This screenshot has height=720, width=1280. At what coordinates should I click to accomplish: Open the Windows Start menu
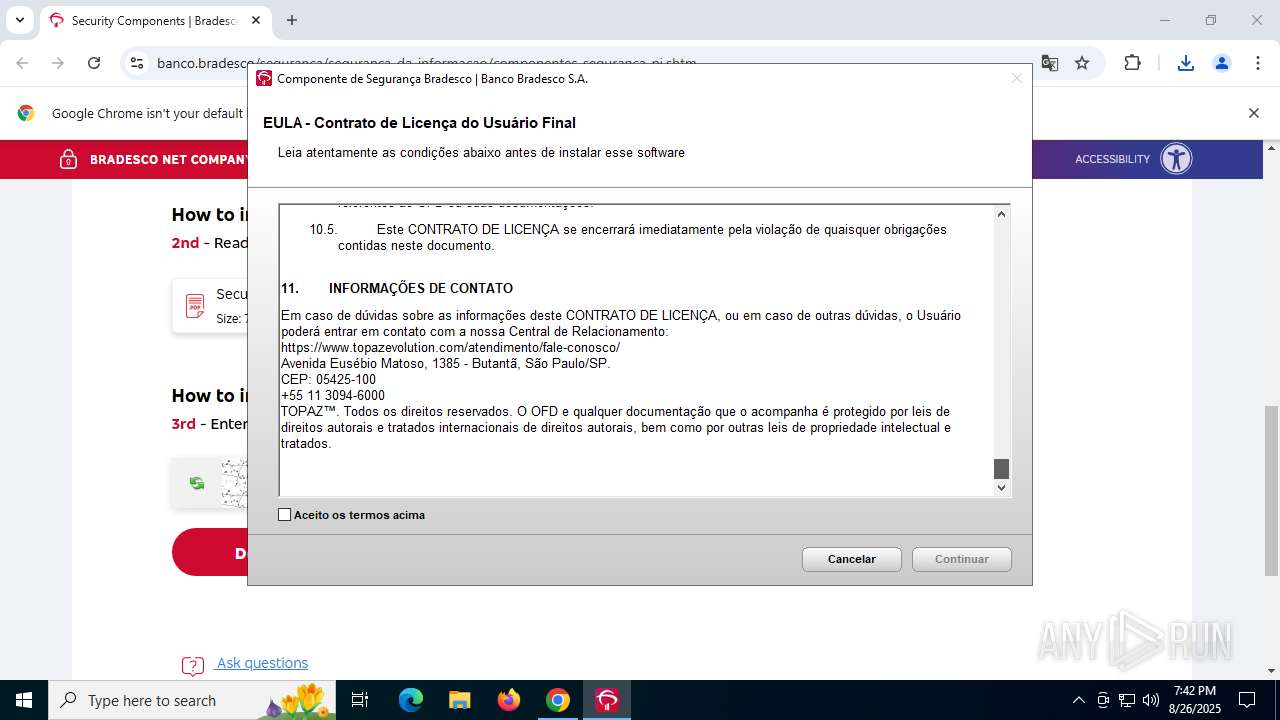click(x=24, y=700)
